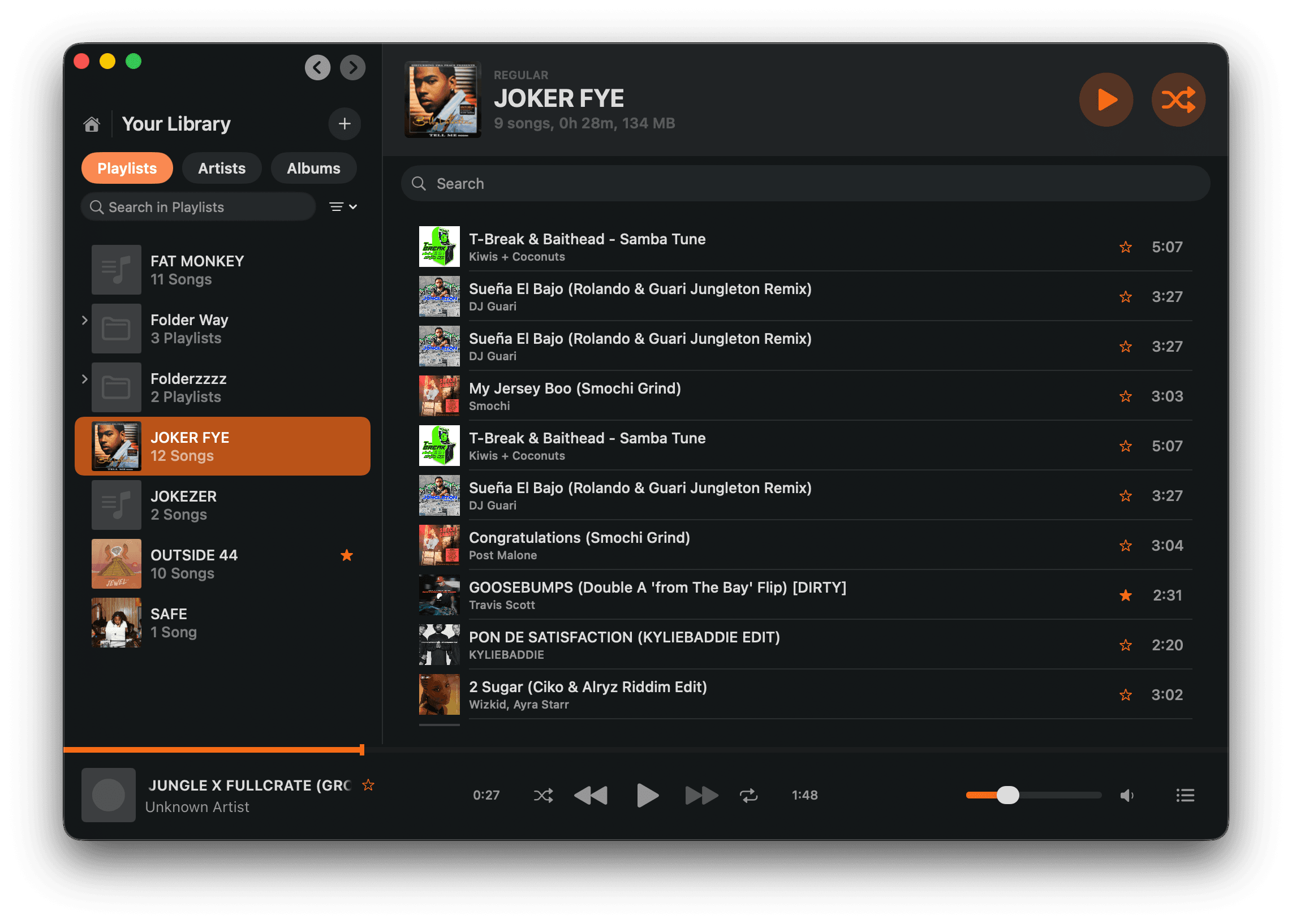
Task: Expand the Folderzzzz playlist folder
Action: click(x=84, y=379)
